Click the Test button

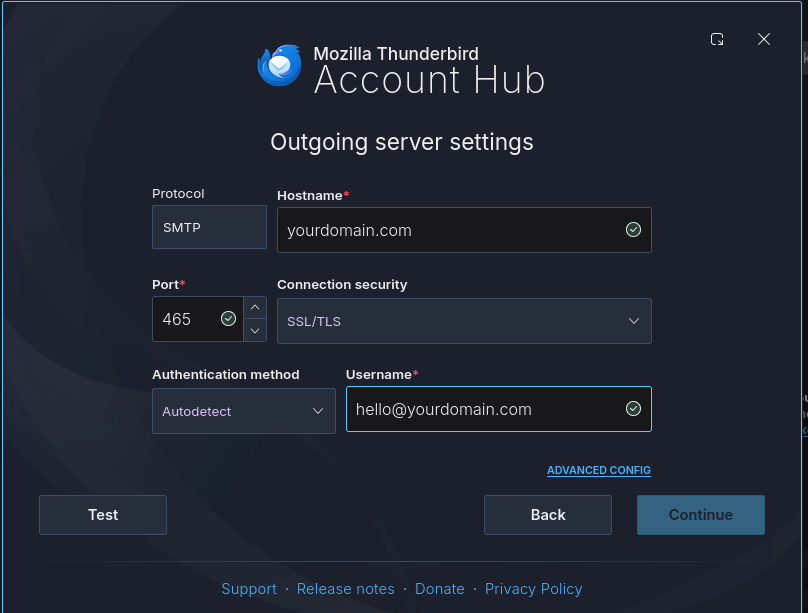pyautogui.click(x=103, y=515)
